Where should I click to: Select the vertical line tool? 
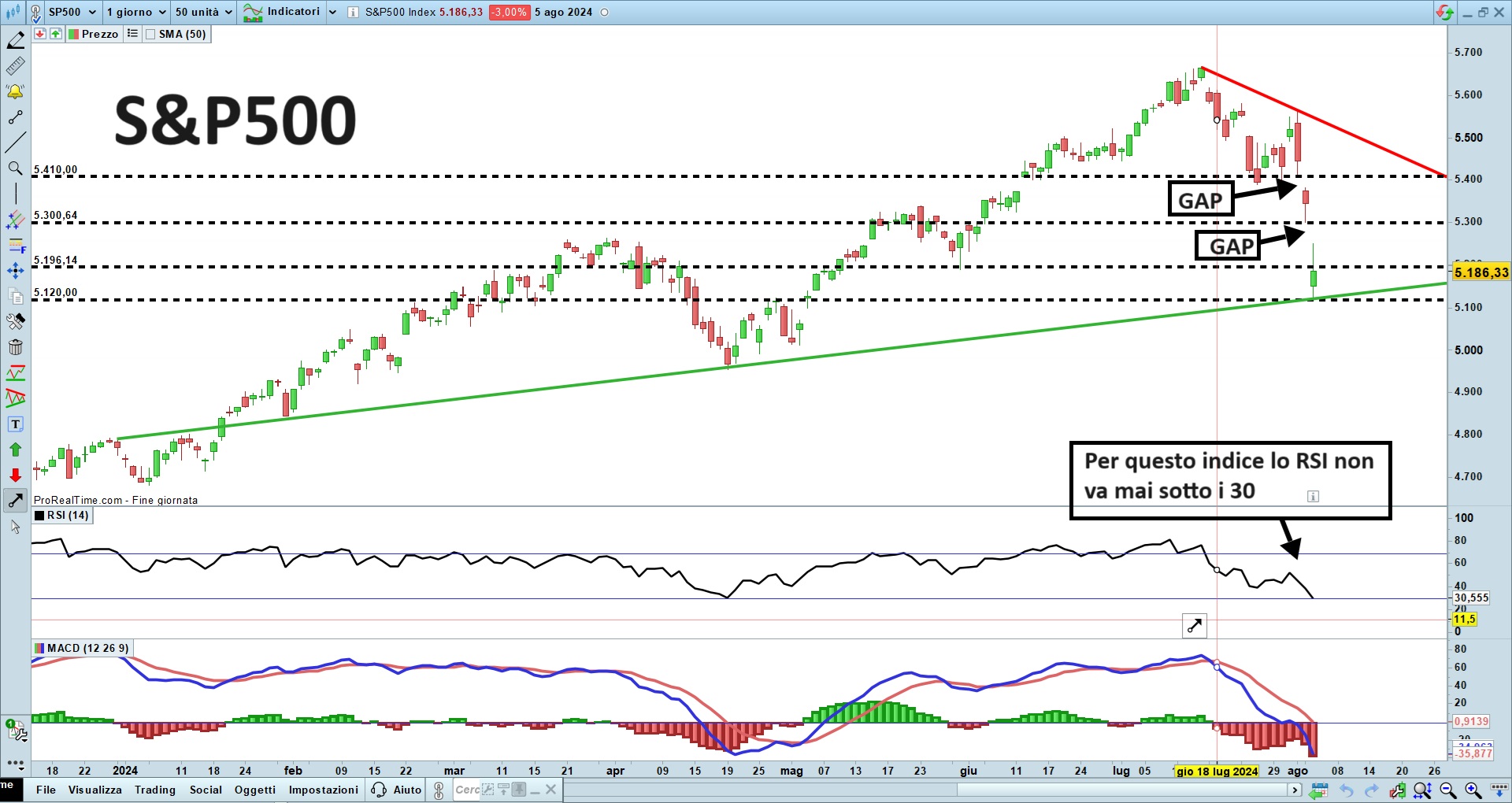tap(16, 193)
